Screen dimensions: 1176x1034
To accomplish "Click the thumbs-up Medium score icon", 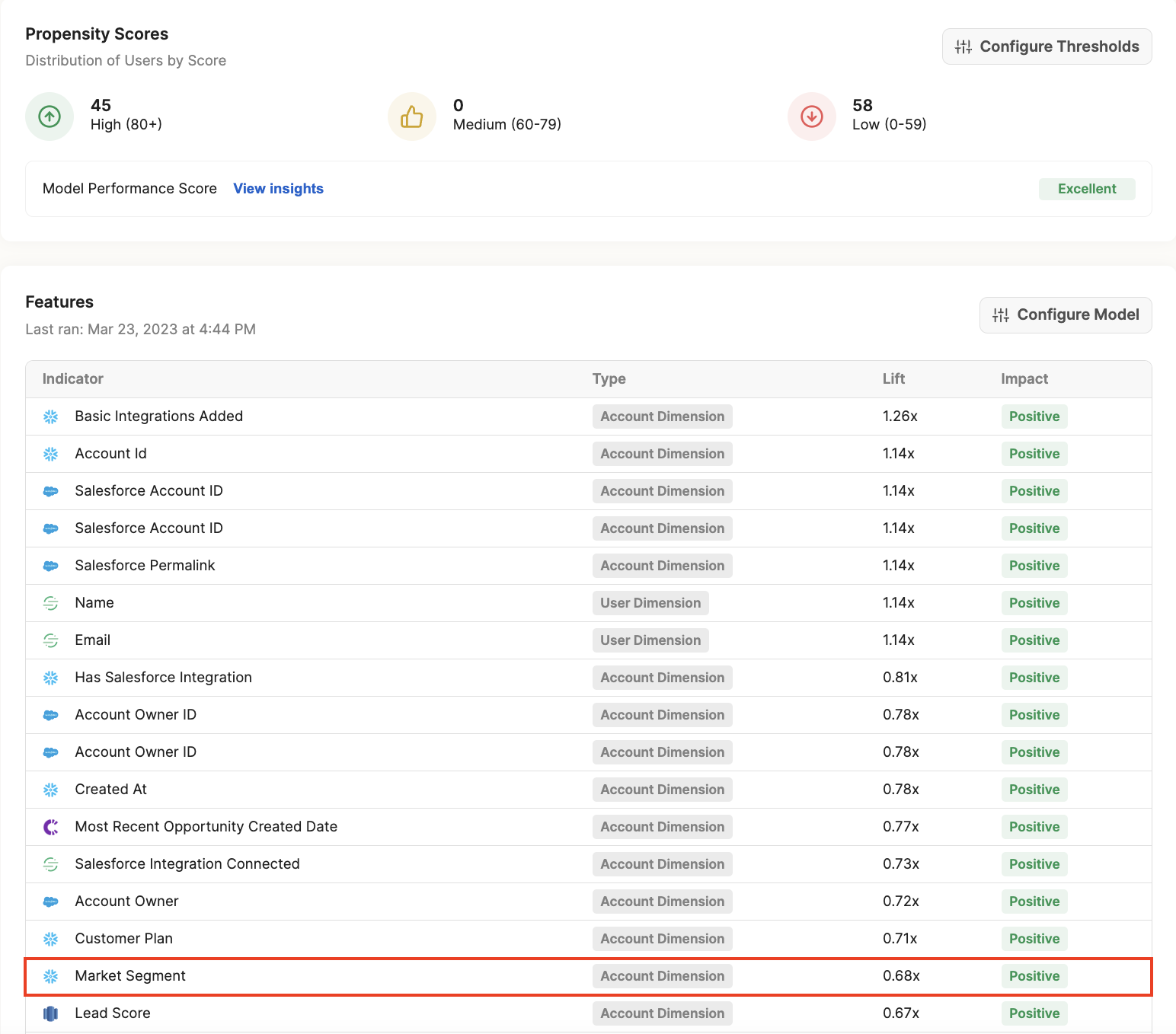I will (x=411, y=116).
